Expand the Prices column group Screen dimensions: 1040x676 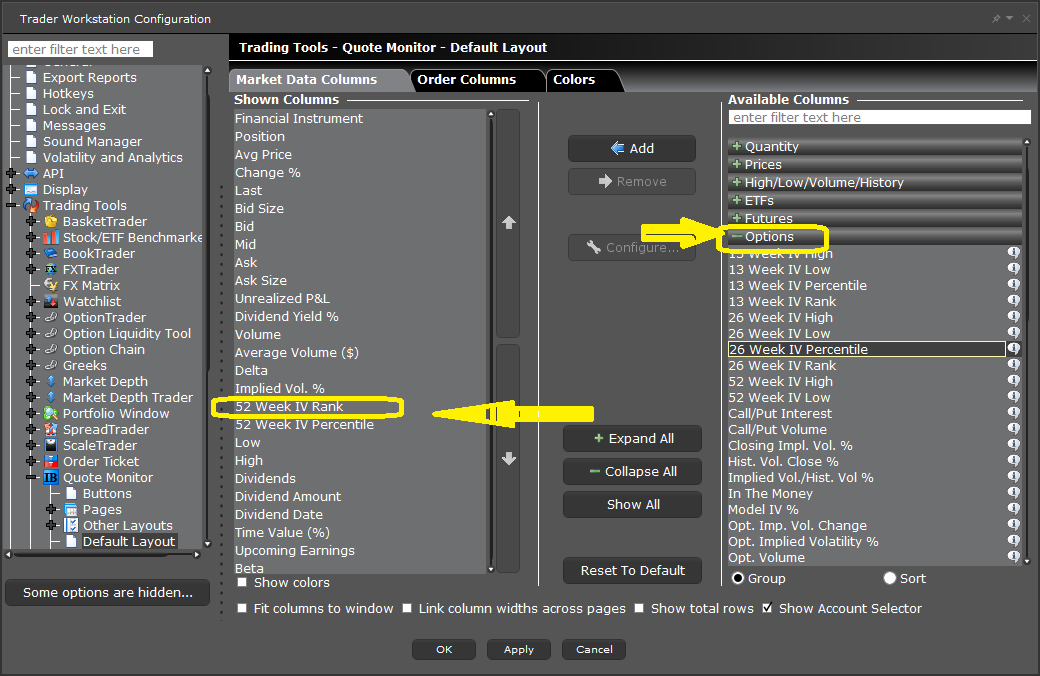[736, 164]
